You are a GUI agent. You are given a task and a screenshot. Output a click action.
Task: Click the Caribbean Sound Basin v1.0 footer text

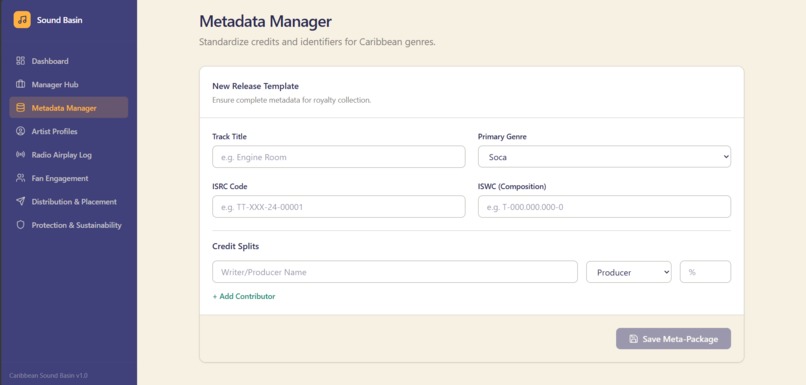coord(48,376)
